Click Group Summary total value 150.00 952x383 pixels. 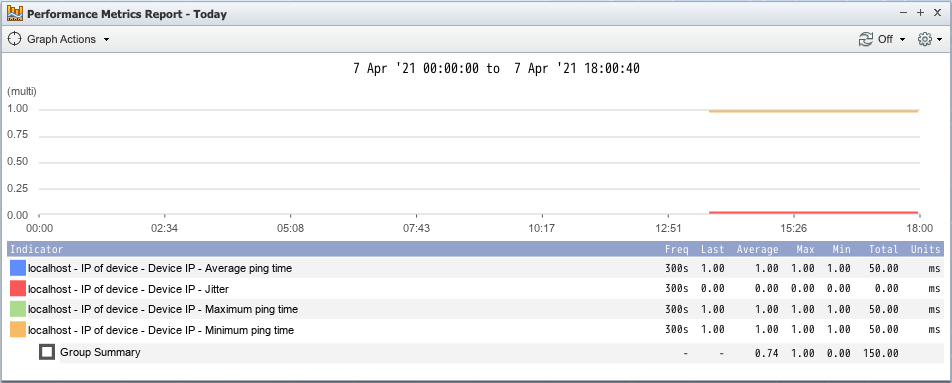[x=880, y=353]
